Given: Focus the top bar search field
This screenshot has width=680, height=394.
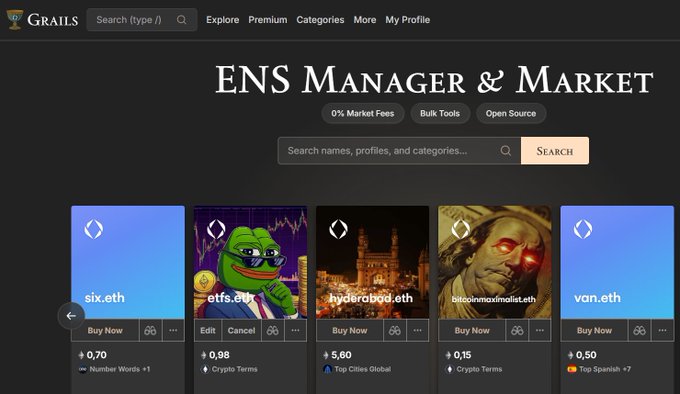Looking at the screenshot, I should 142,20.
